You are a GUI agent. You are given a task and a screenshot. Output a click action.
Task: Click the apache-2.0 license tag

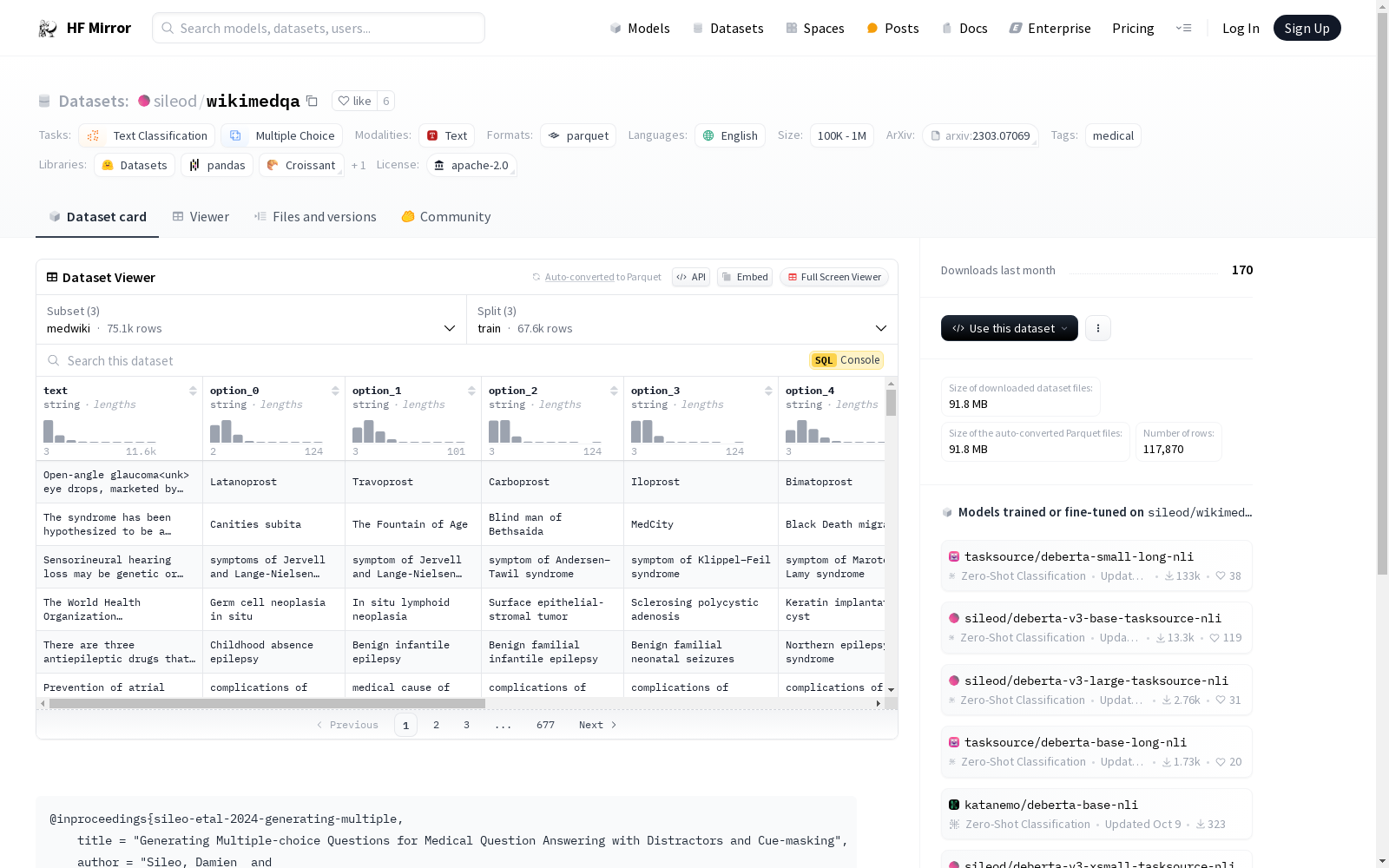coord(471,165)
